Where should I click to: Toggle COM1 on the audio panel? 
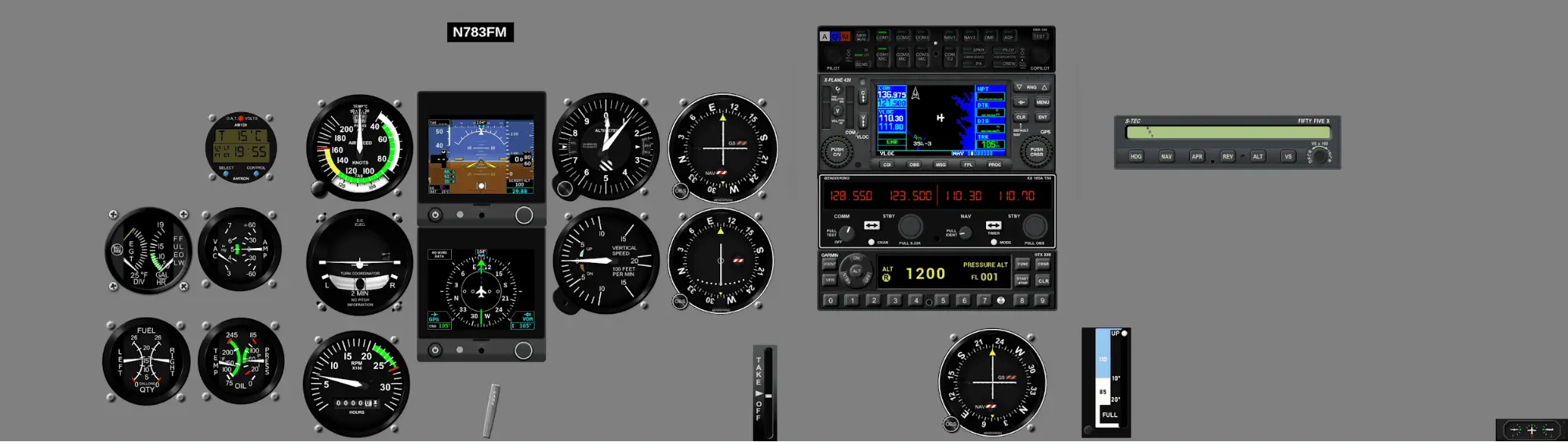click(x=882, y=37)
